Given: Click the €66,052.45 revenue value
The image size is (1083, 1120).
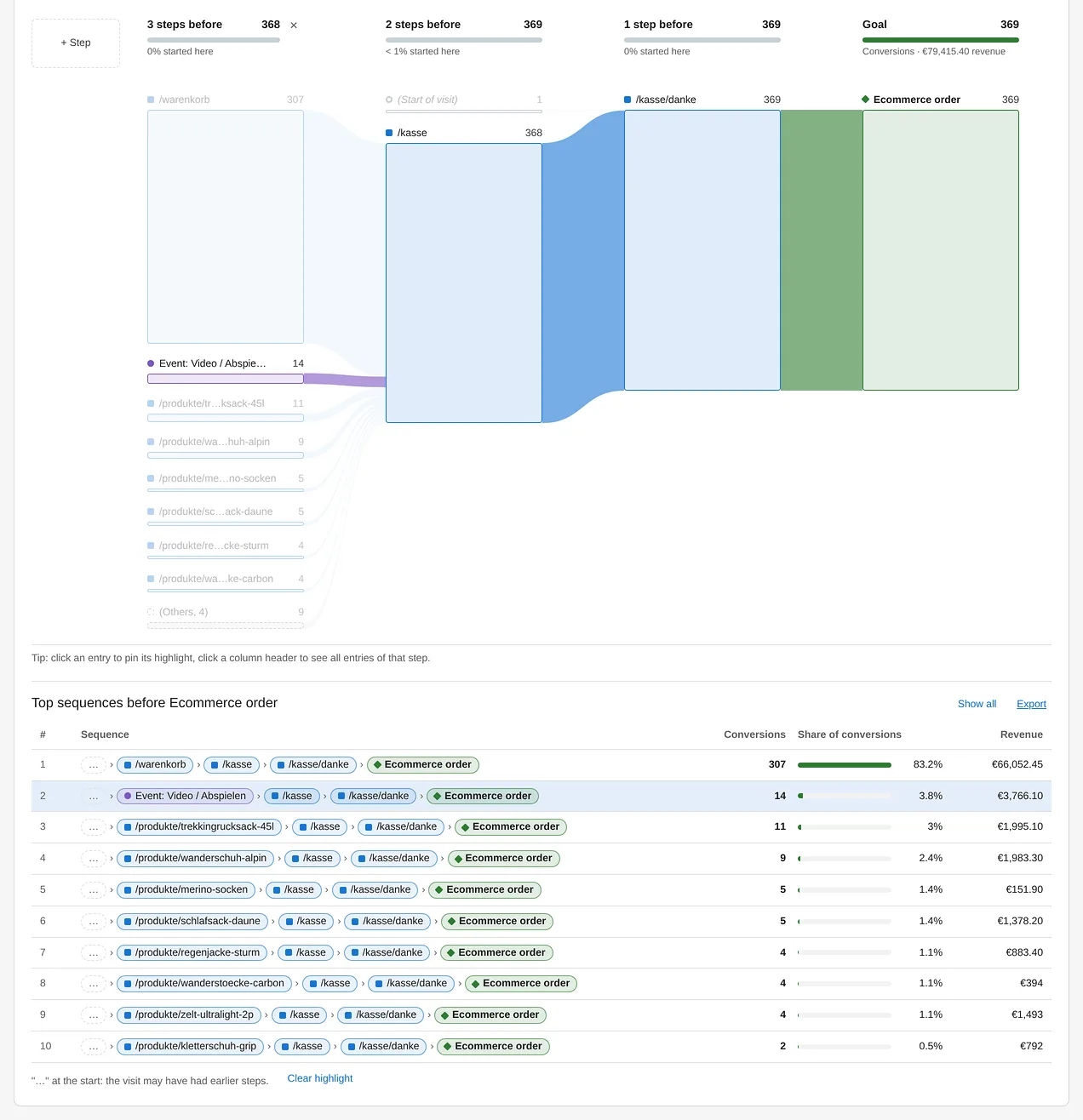Looking at the screenshot, I should 1017,765.
